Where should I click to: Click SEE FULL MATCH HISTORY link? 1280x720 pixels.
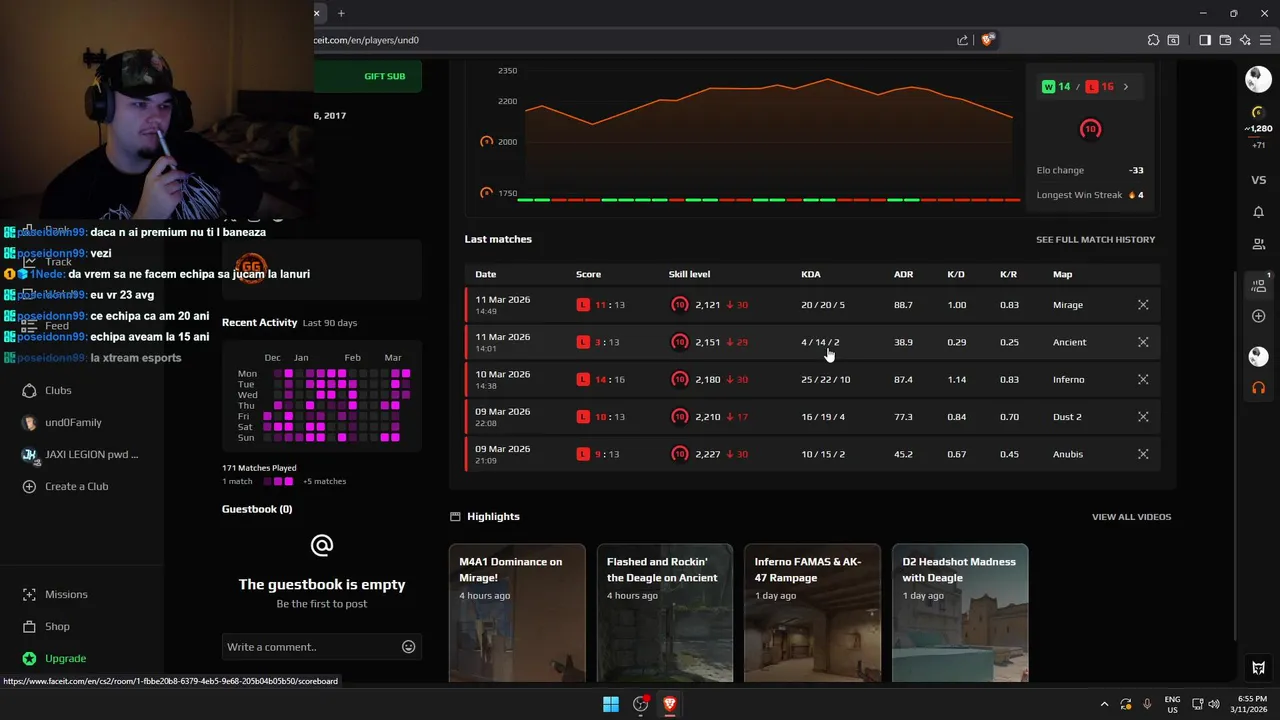pyautogui.click(x=1095, y=239)
